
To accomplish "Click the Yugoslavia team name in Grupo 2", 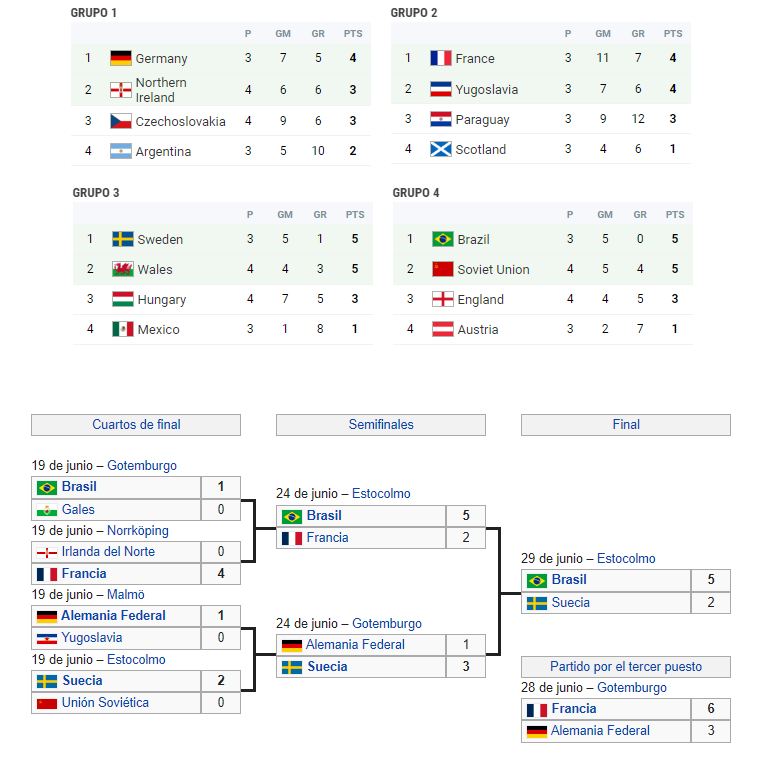I will pos(487,89).
